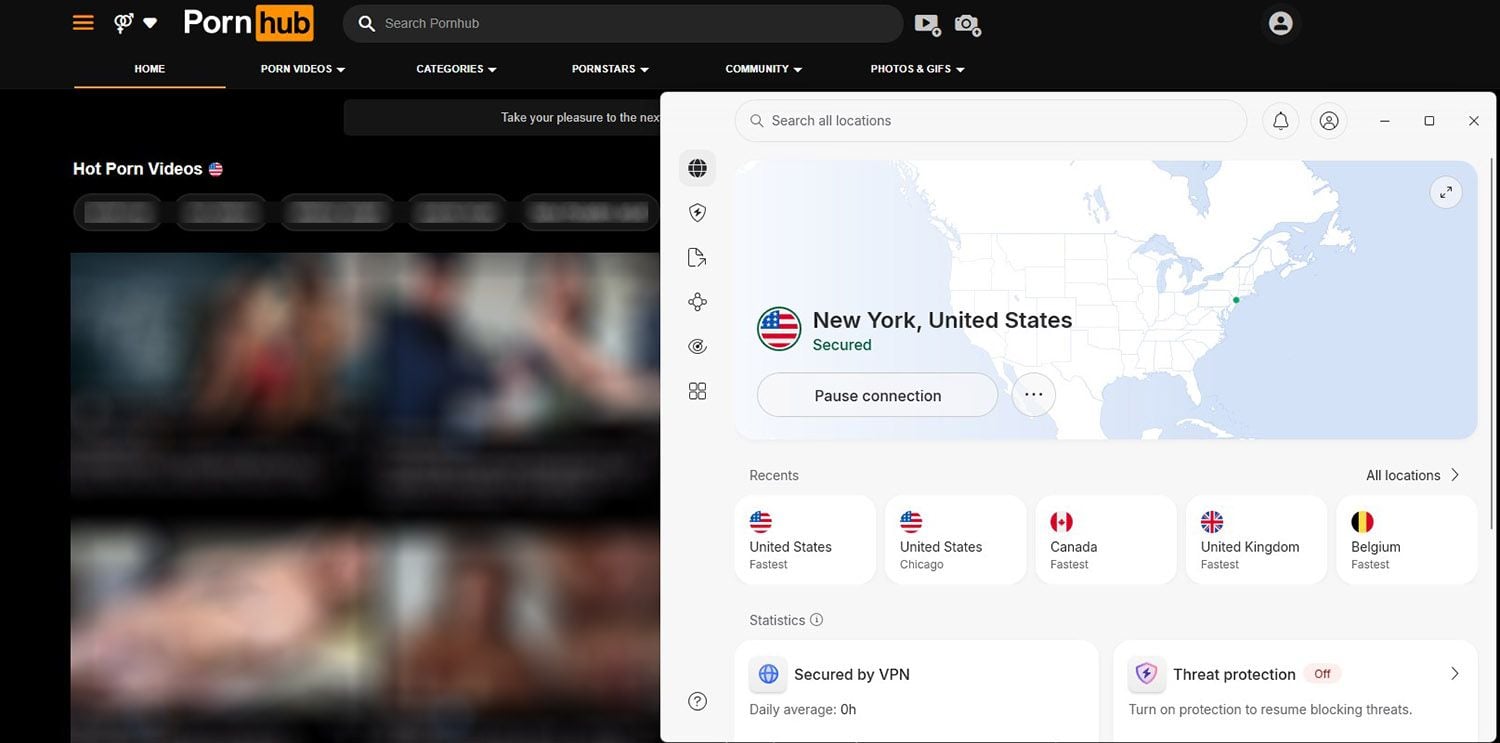This screenshot has height=743, width=1500.
Task: Click New York, United States heading
Action: pyautogui.click(x=942, y=320)
